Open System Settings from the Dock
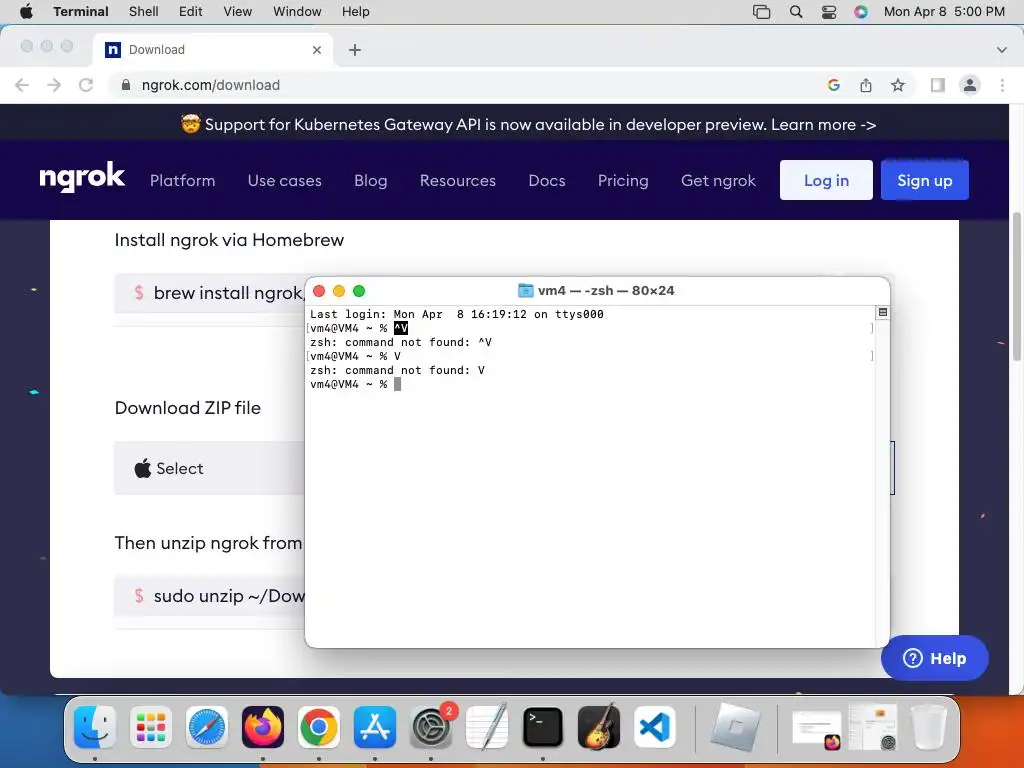The height and width of the screenshot is (768, 1024). coord(431,727)
